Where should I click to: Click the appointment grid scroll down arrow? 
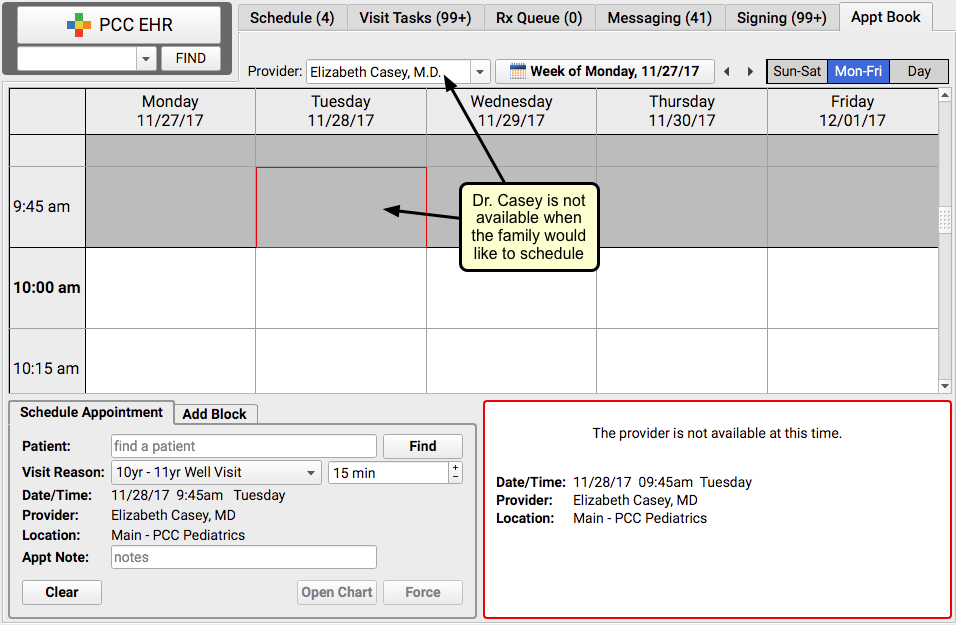pos(945,386)
